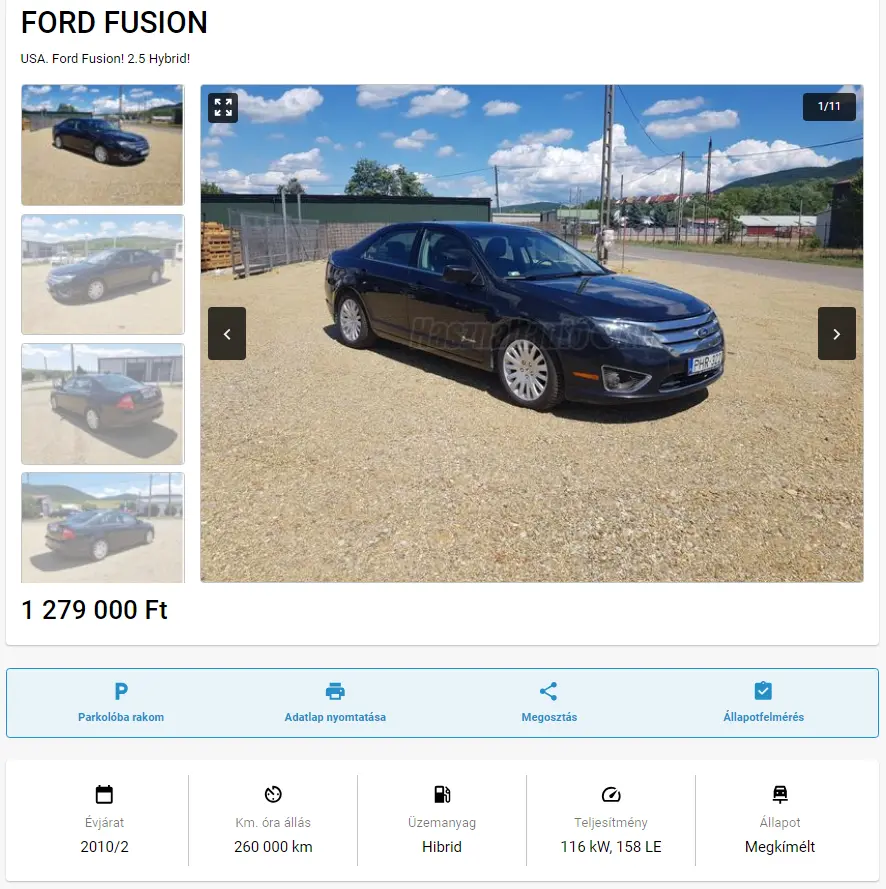Click the Parkolóba rakom link
Viewport: 886px width, 889px height.
click(x=121, y=717)
